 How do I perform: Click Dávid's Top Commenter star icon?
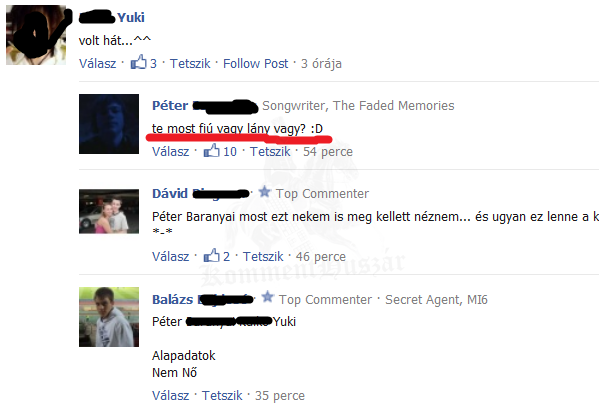click(x=264, y=192)
